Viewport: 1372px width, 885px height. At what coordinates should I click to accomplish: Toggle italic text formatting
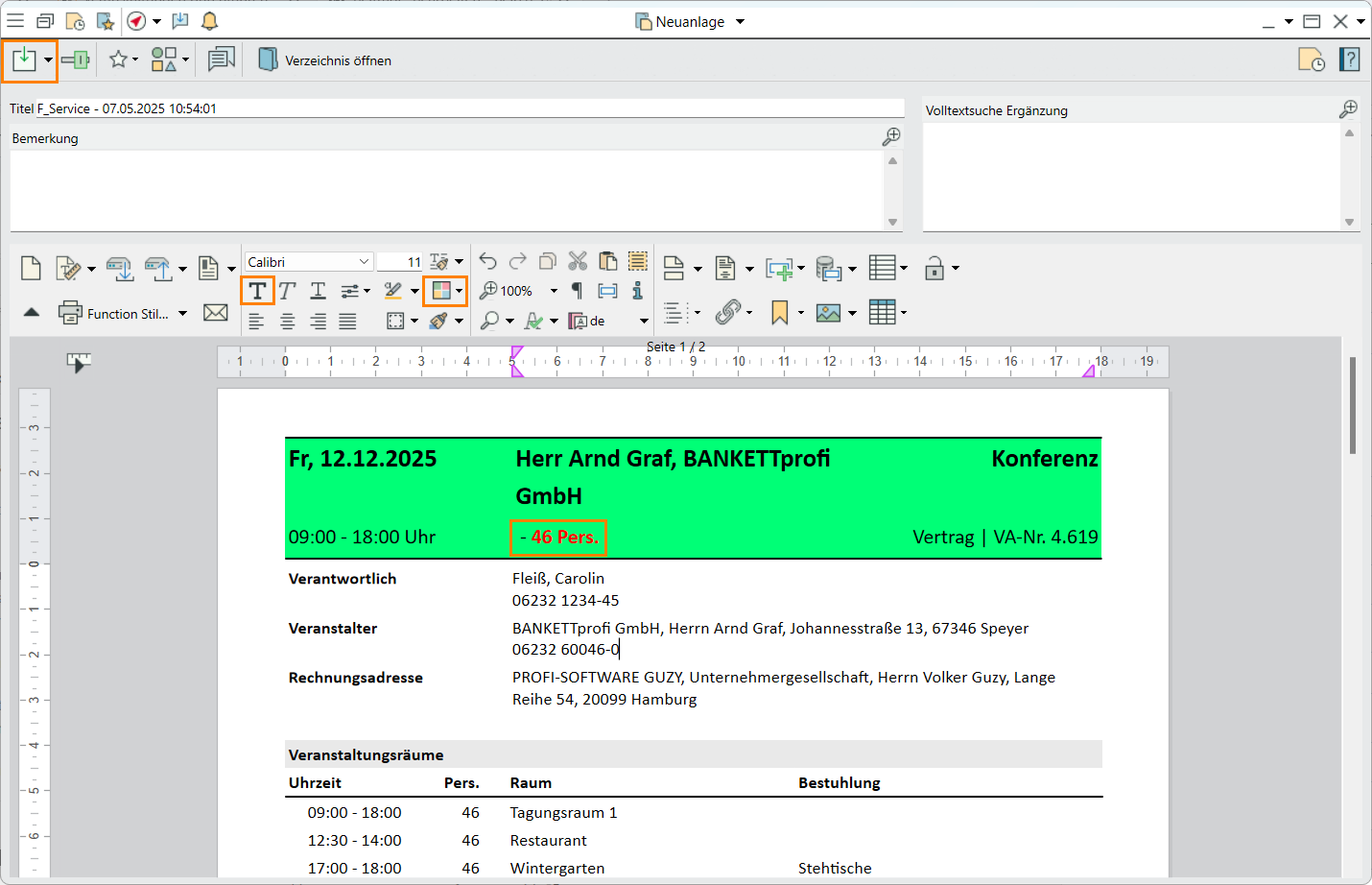tap(287, 291)
